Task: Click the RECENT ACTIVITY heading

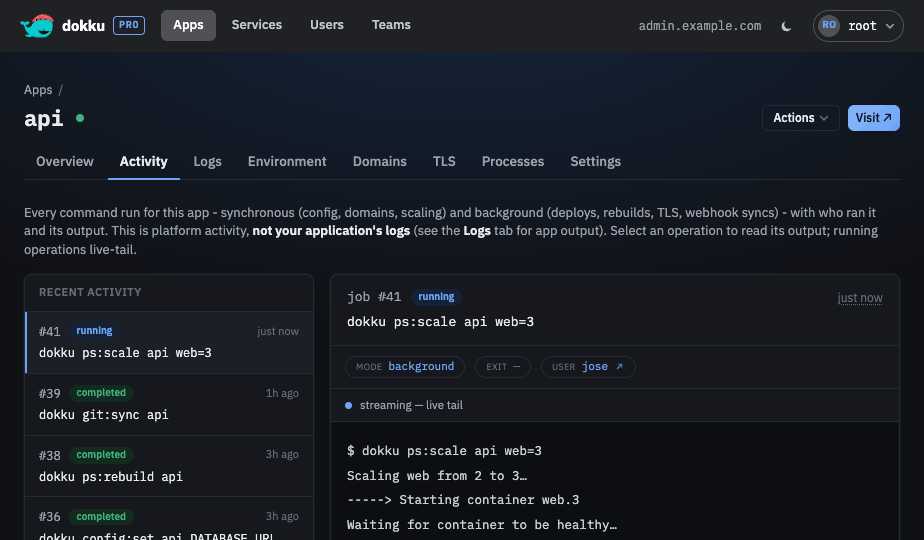Action: point(90,292)
